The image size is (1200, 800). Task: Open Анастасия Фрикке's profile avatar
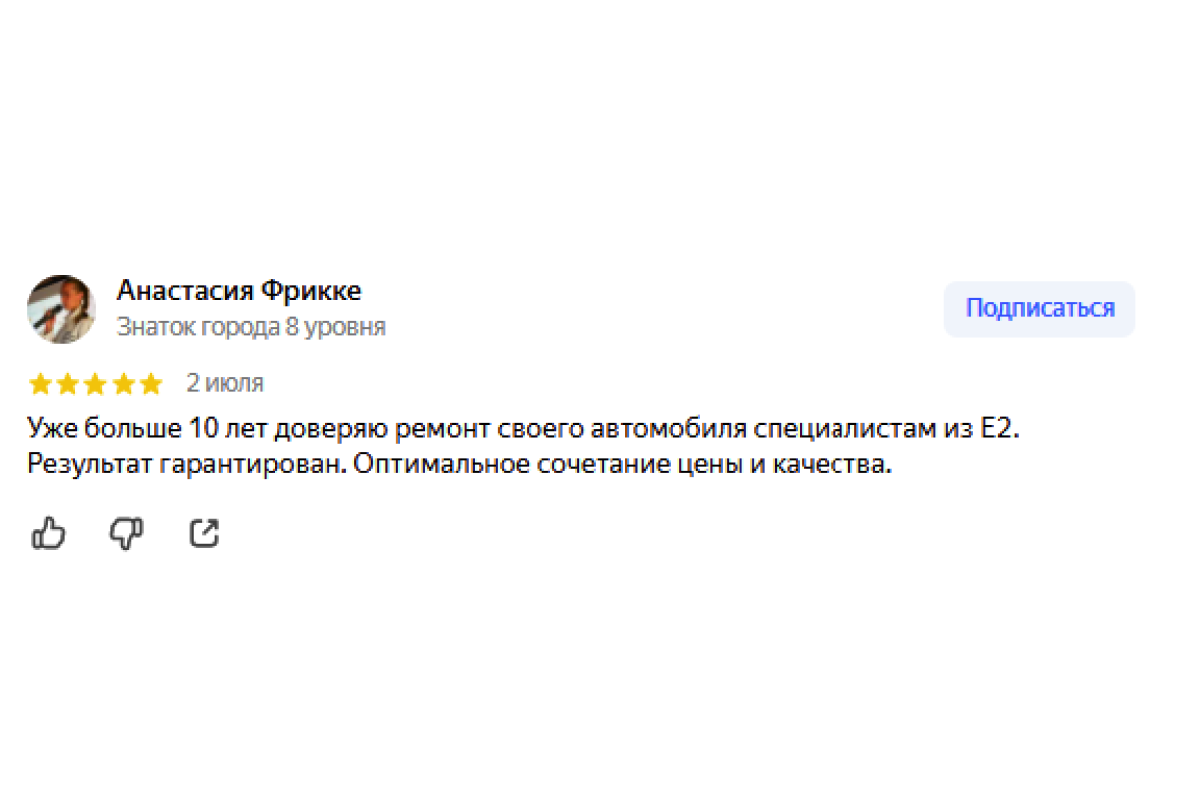point(61,309)
